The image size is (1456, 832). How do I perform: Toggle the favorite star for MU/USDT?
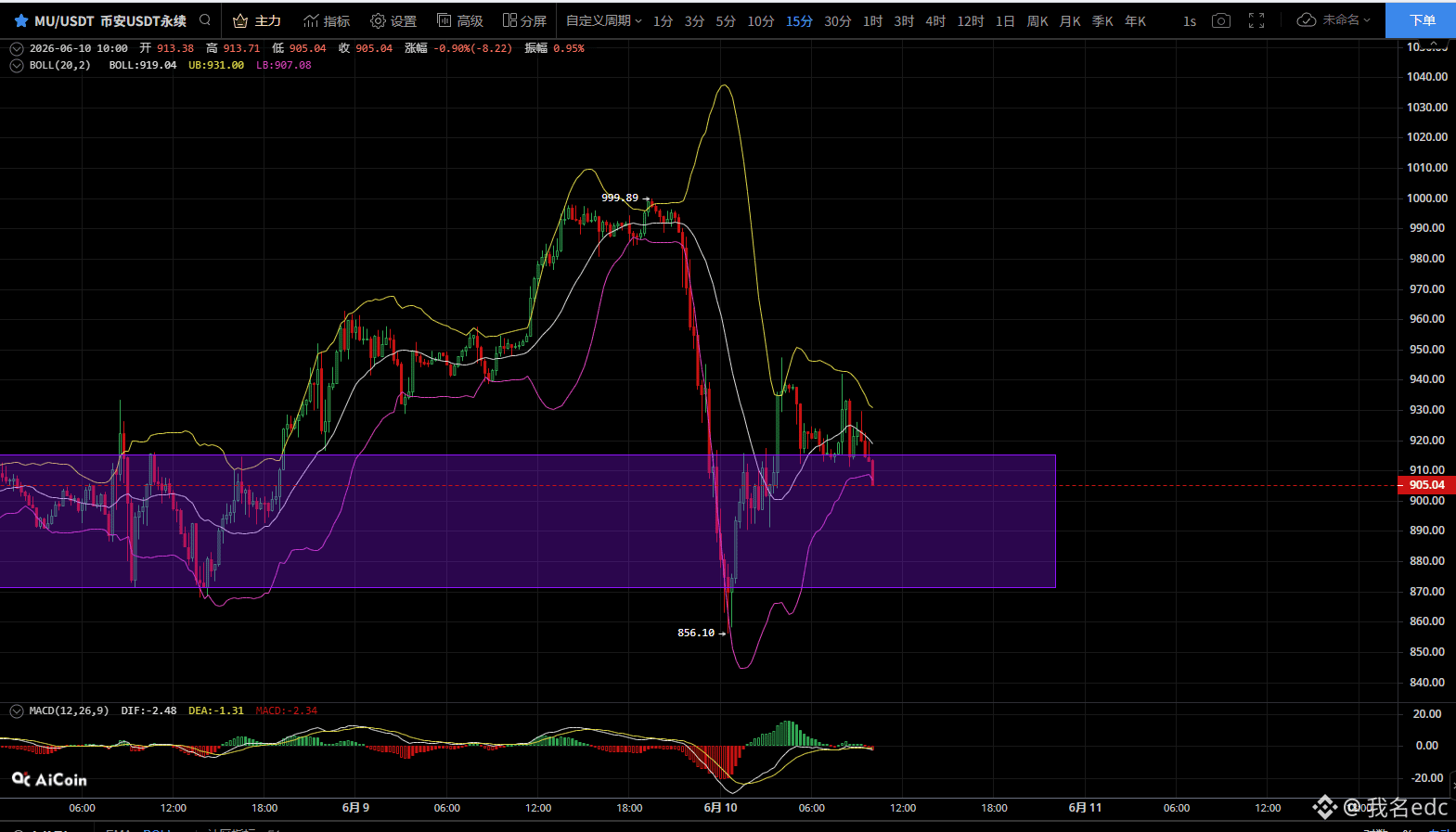tap(20, 20)
